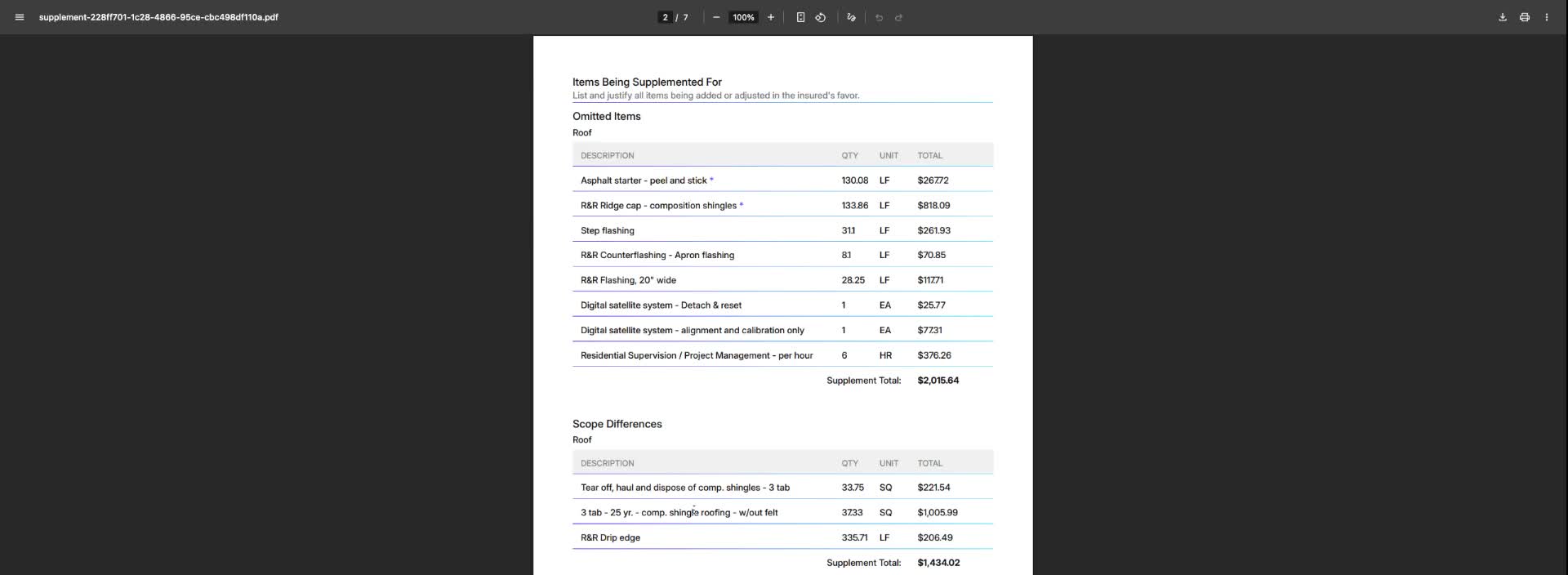Click the $261.93 step flashing total

click(x=933, y=231)
